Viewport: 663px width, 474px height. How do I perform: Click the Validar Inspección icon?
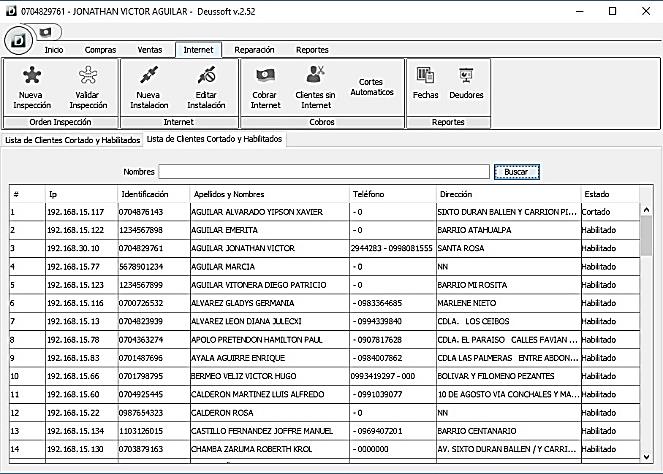(x=88, y=86)
